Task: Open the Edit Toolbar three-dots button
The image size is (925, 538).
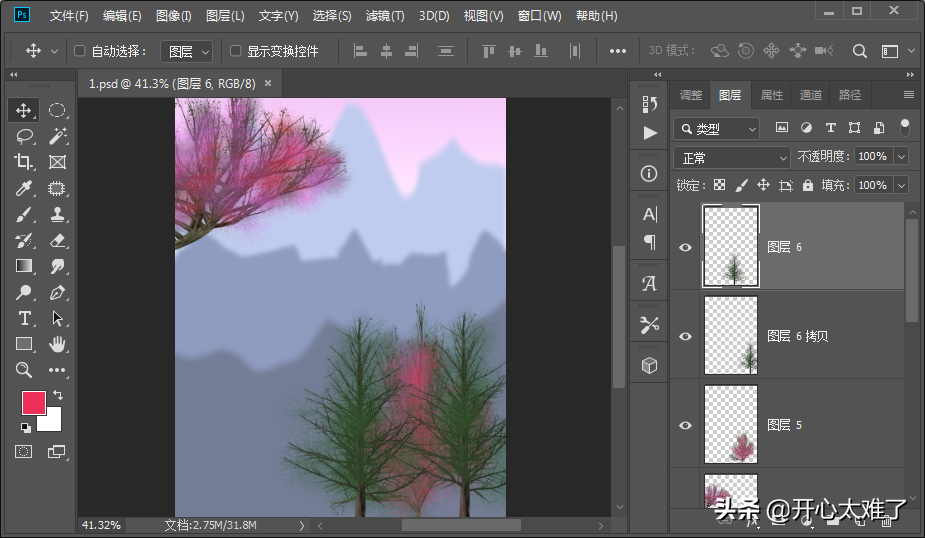Action: 57,370
